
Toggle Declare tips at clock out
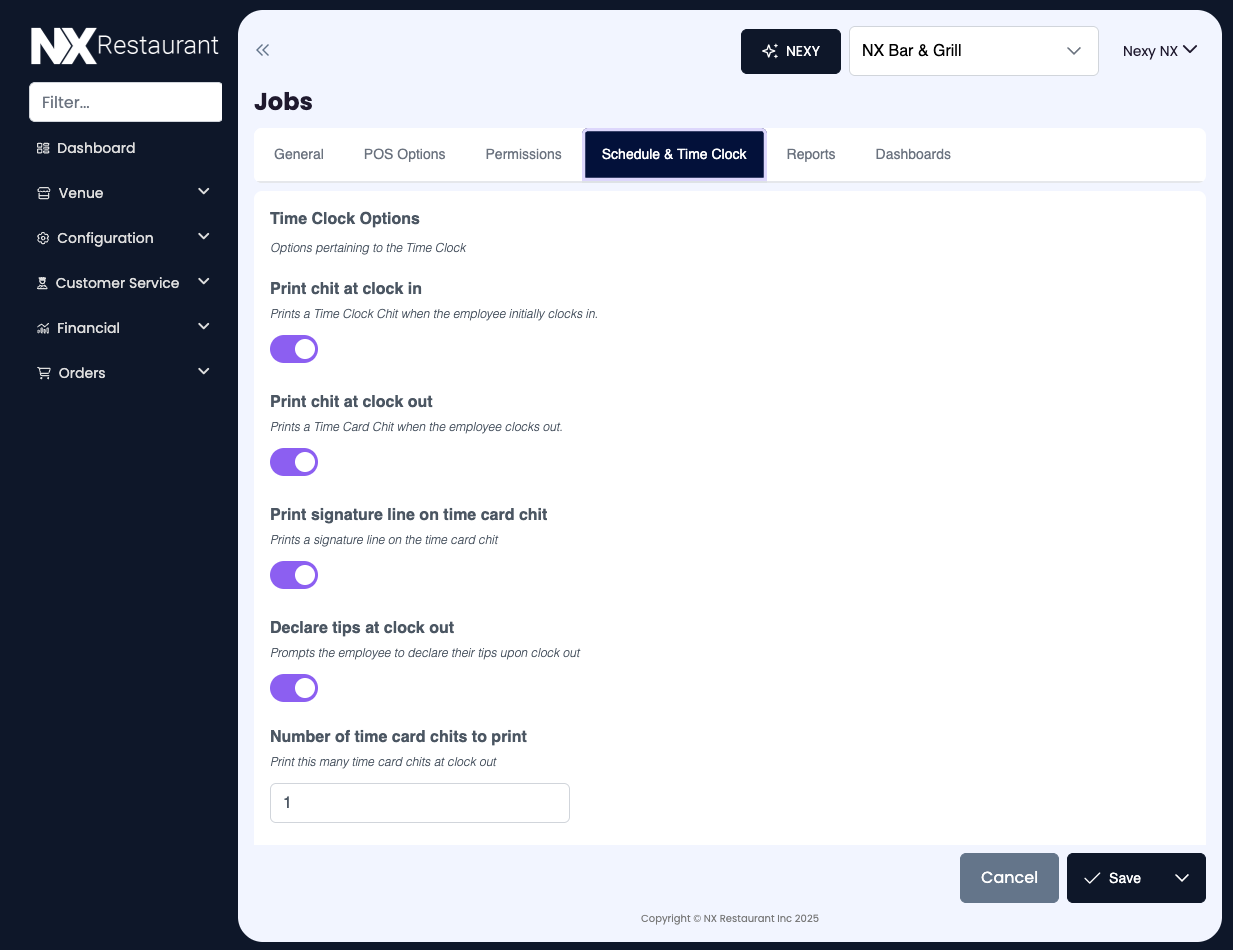293,687
